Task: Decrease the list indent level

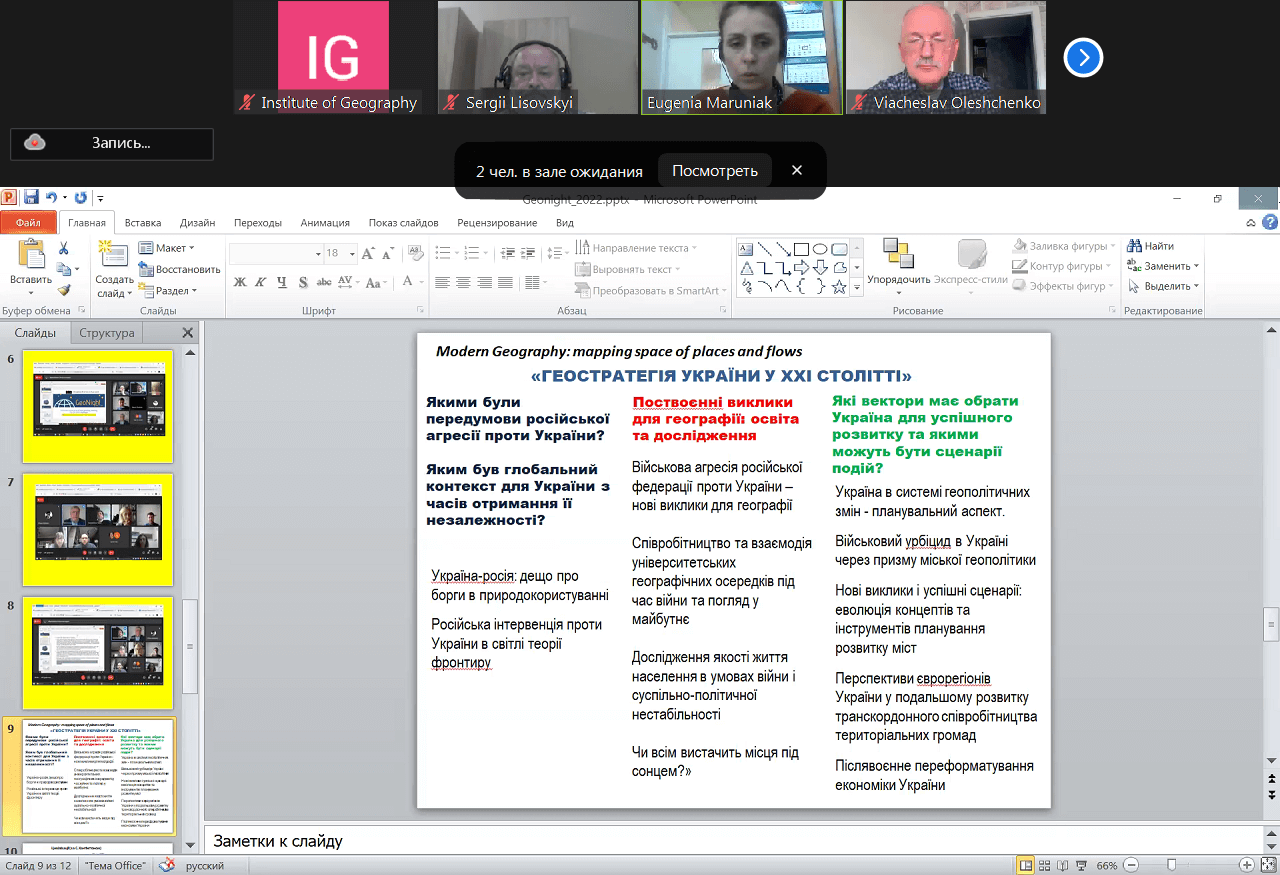Action: 508,253
